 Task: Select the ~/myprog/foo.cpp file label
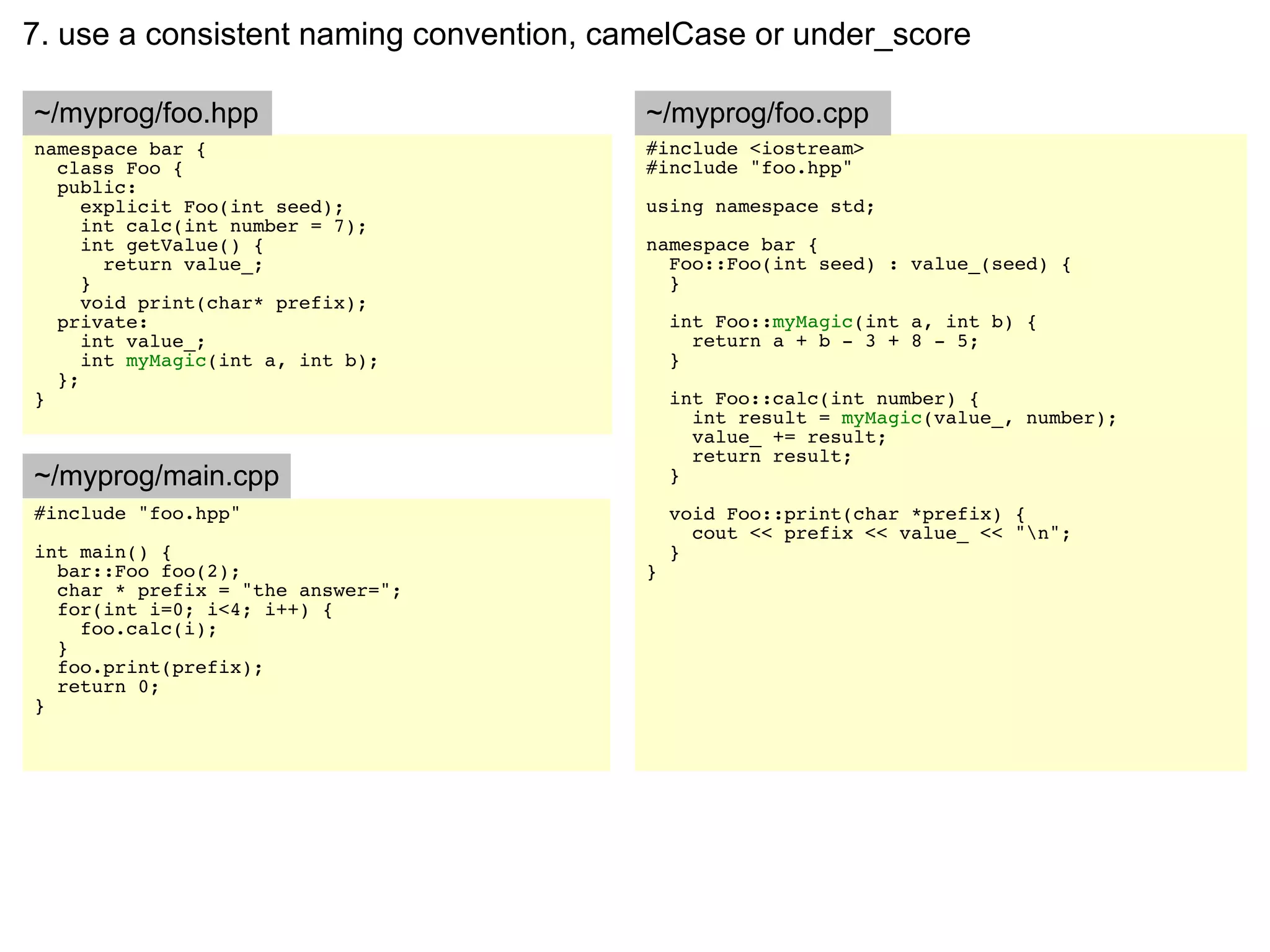762,113
